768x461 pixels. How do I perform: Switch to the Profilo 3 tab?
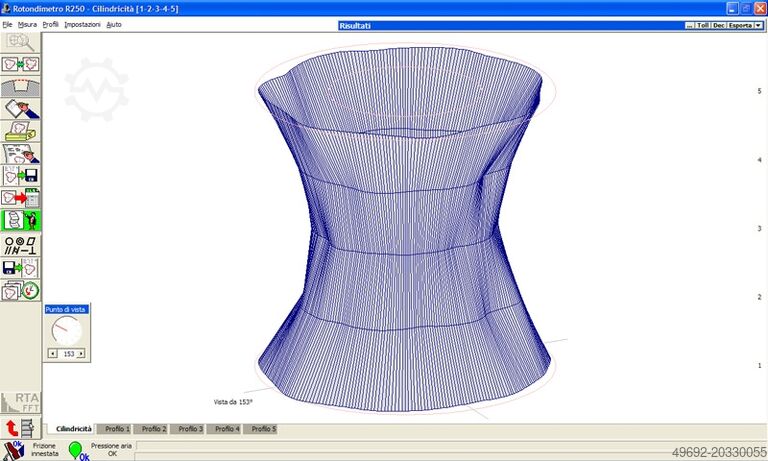(x=190, y=428)
